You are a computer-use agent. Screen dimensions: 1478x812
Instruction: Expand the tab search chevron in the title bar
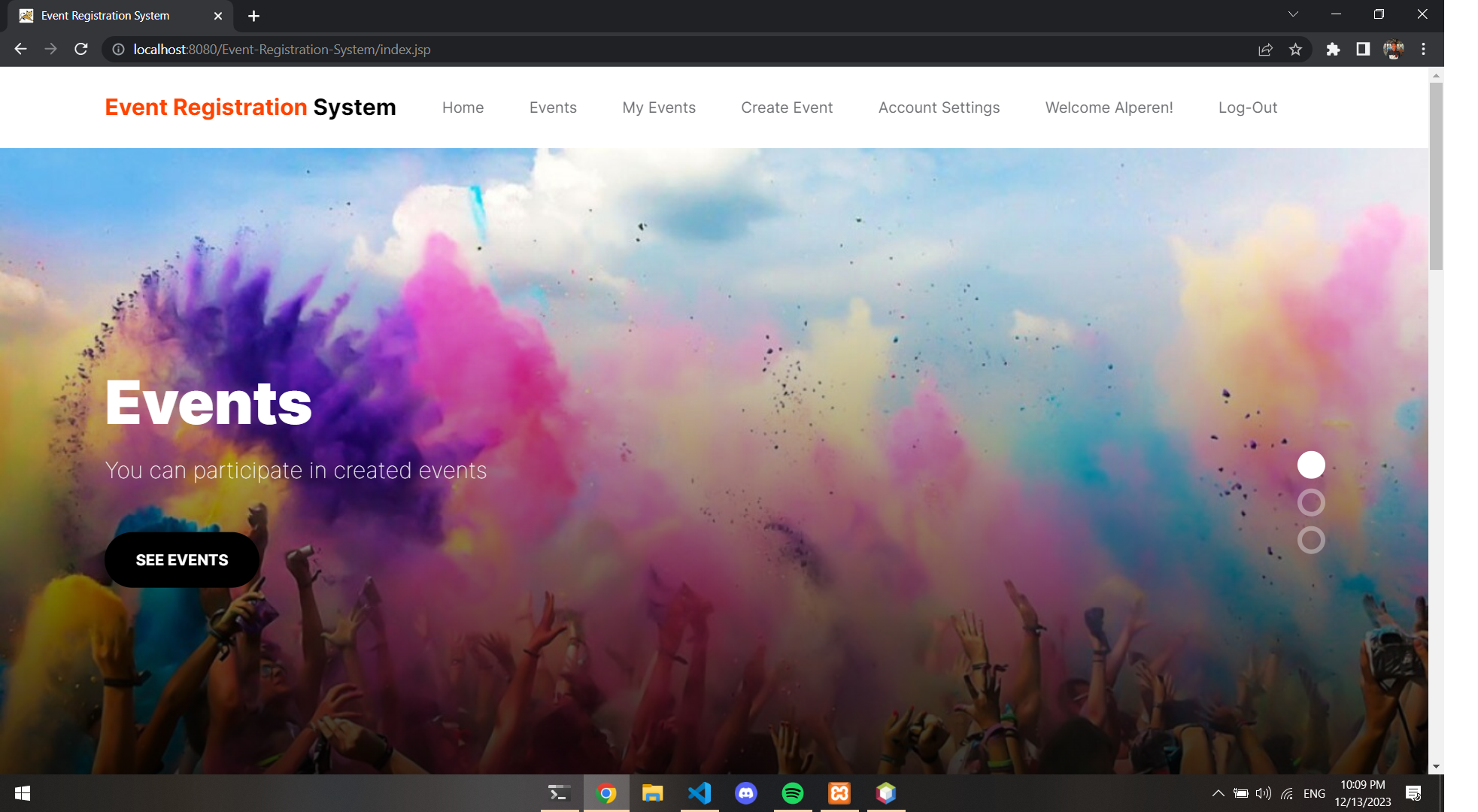pyautogui.click(x=1293, y=14)
